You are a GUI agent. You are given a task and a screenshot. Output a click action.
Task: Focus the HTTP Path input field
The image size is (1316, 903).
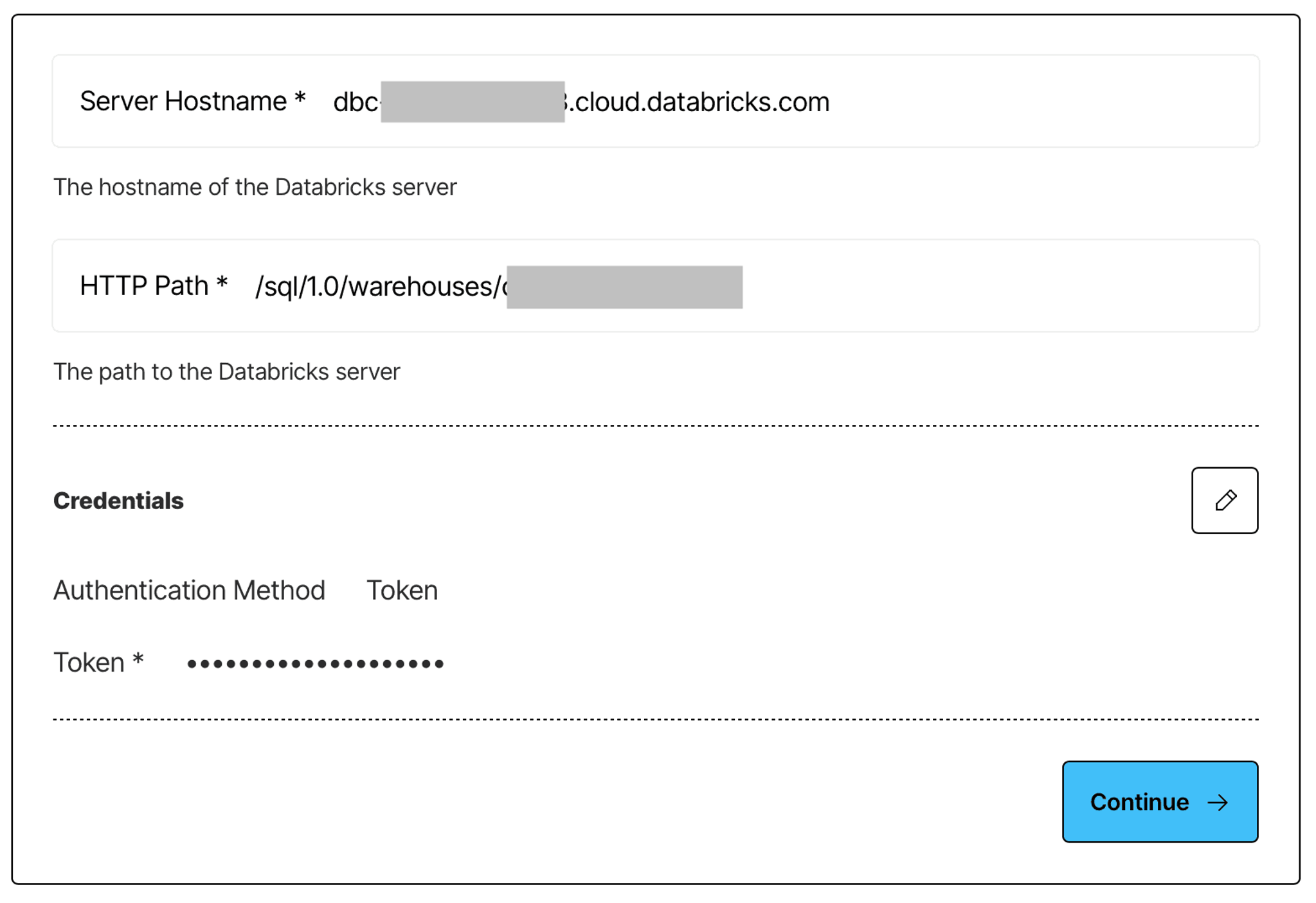655,286
